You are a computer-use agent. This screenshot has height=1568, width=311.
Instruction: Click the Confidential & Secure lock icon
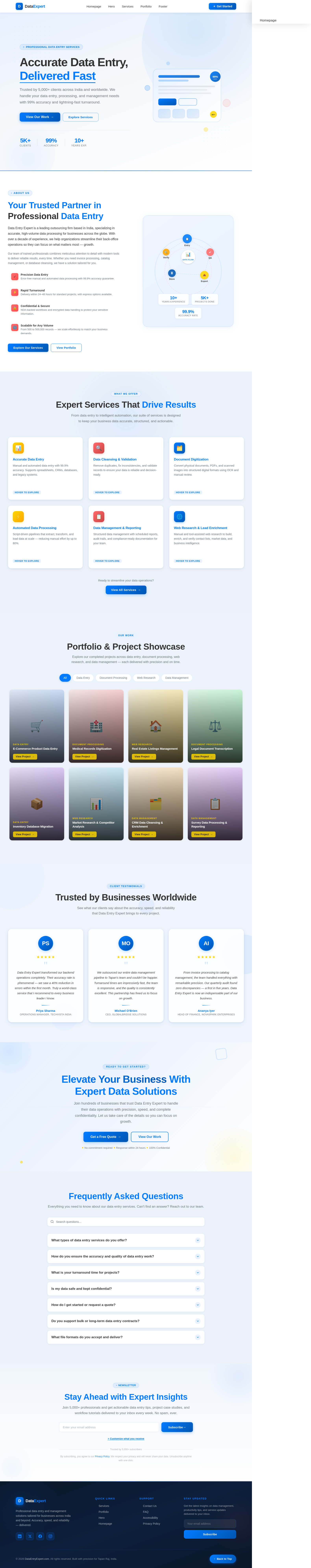[x=15, y=308]
